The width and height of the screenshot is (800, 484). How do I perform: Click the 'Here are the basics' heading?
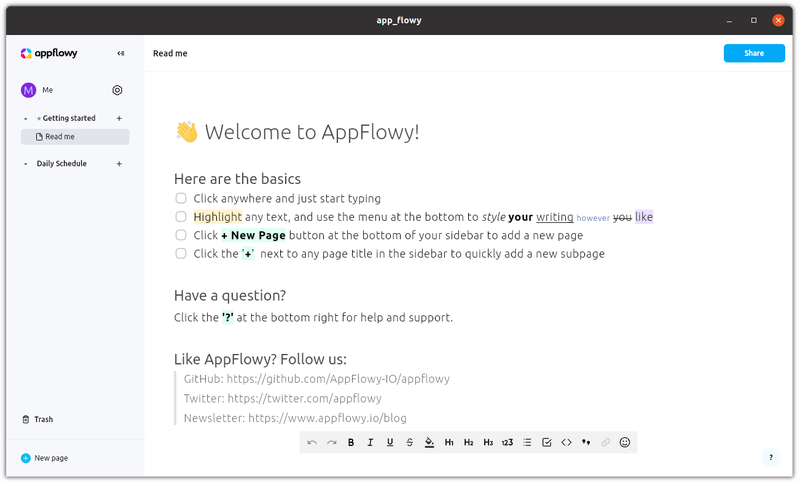click(237, 179)
